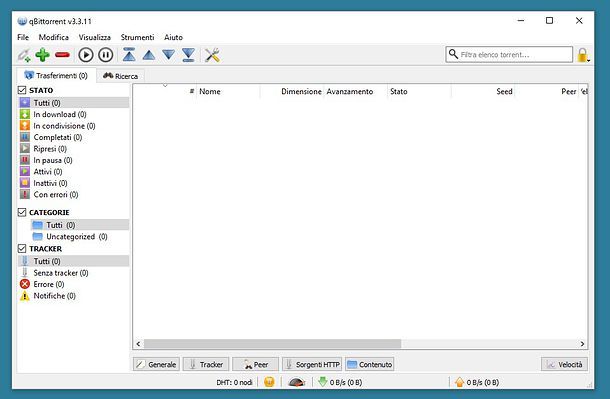This screenshot has width=610, height=399.
Task: Click the magnifier icon in filter box
Action: (x=453, y=54)
